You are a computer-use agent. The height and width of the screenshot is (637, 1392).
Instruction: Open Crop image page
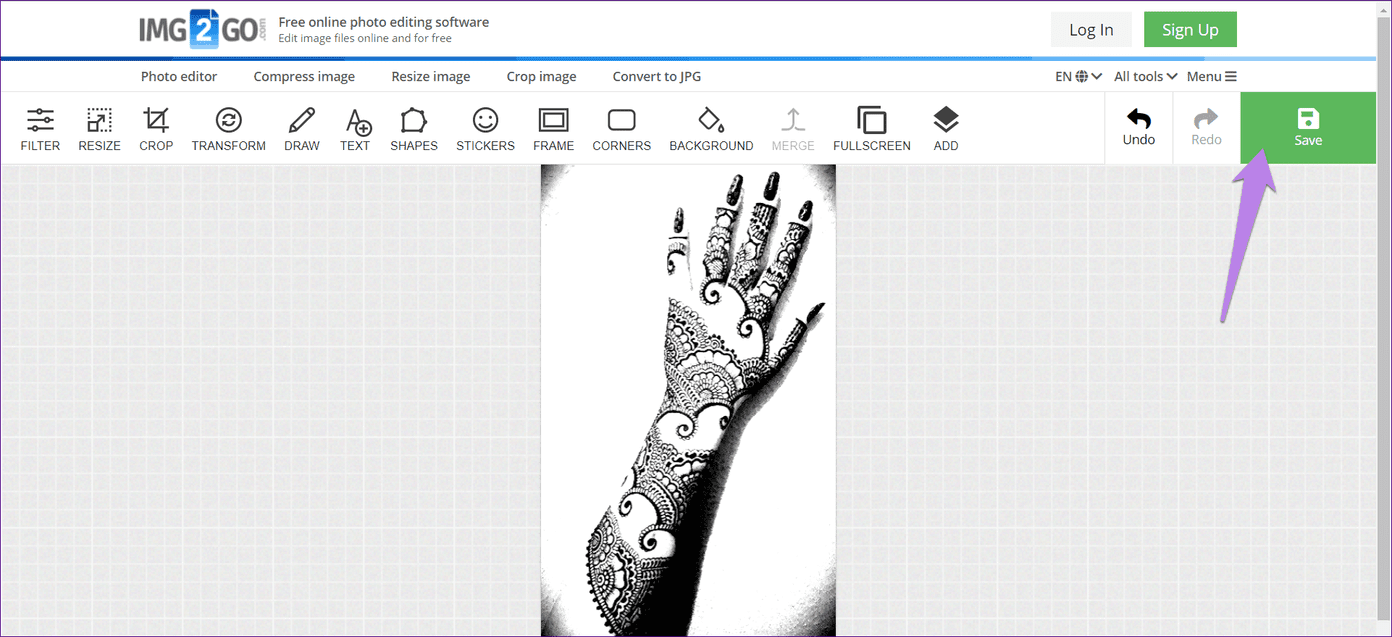pos(541,76)
